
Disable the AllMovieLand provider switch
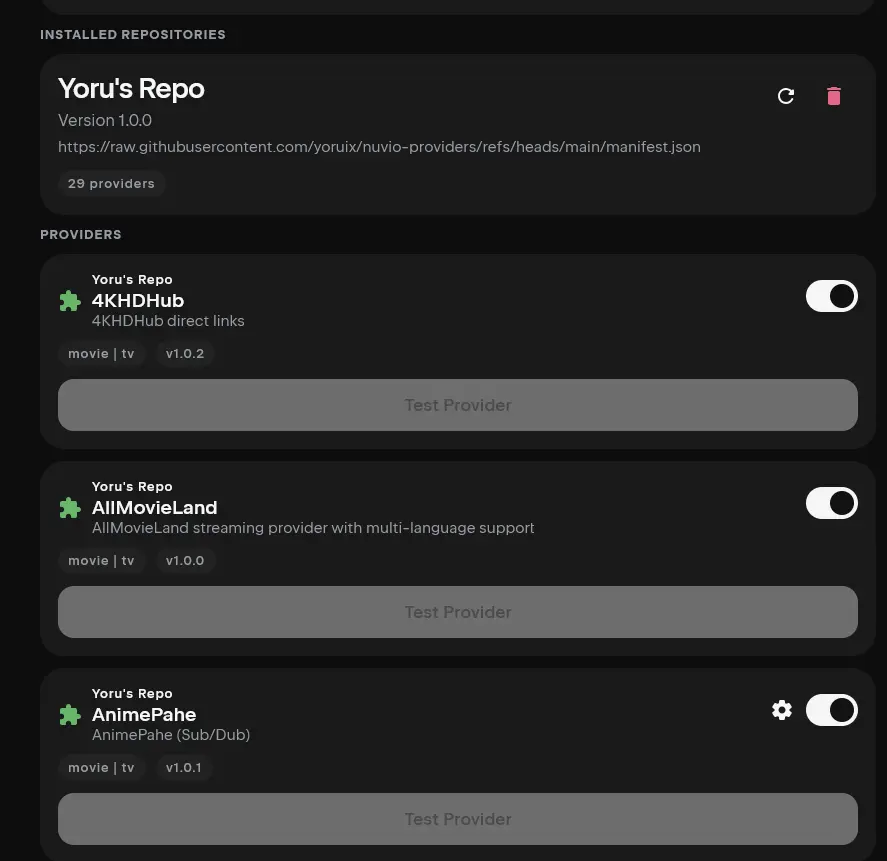(832, 503)
